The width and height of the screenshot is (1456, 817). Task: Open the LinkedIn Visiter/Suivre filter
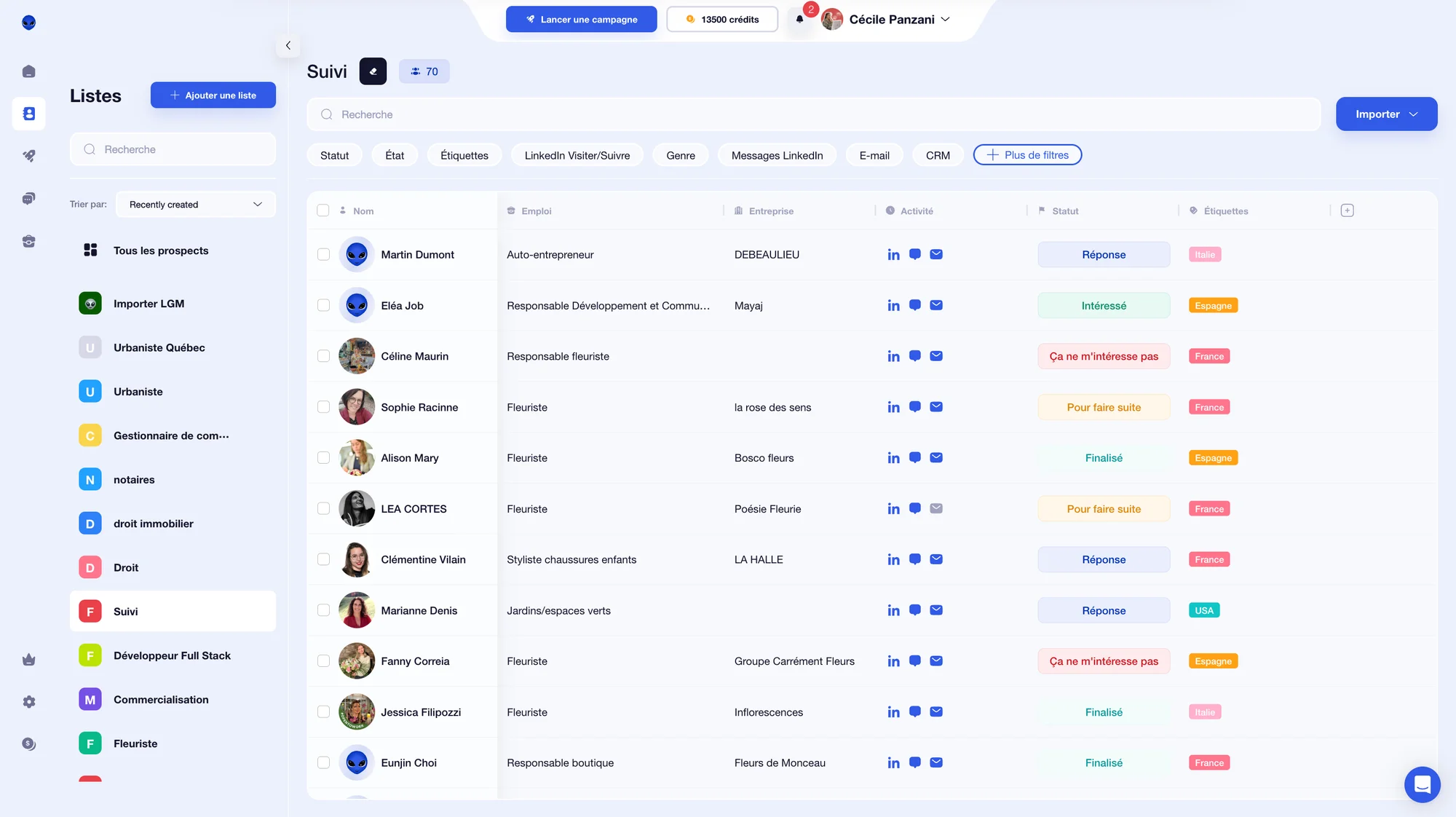tap(577, 155)
